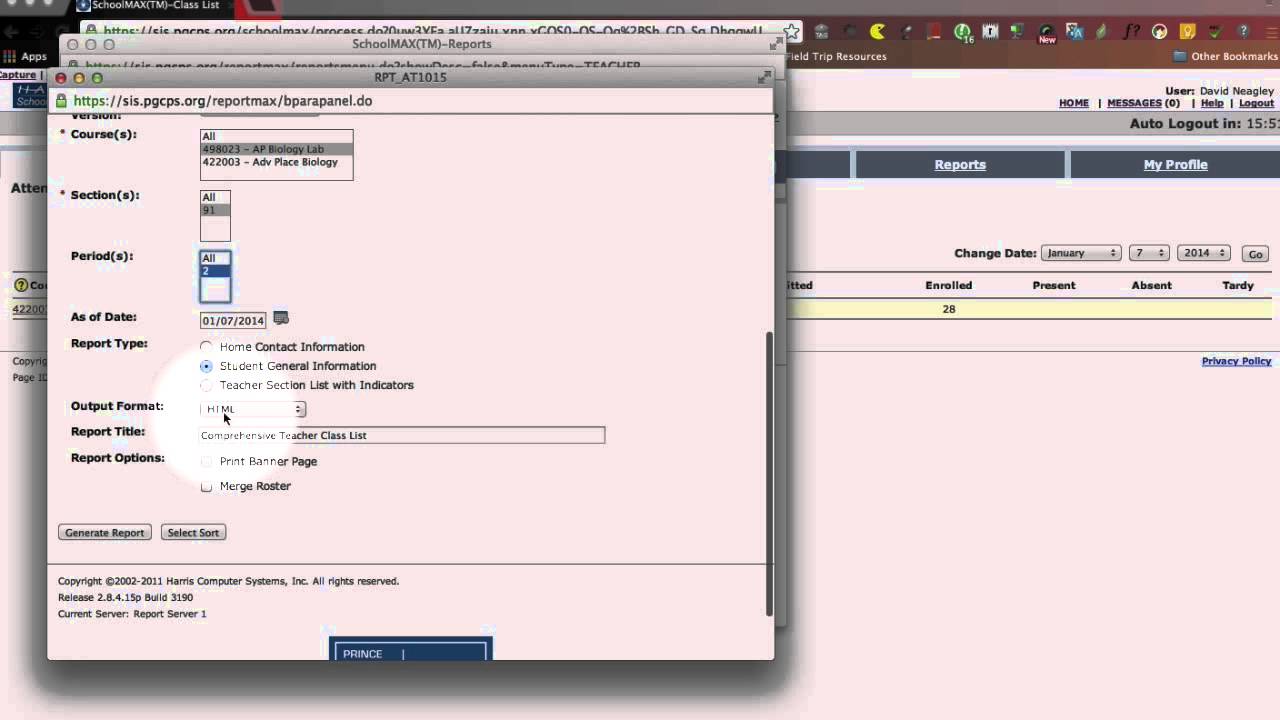Click the As of Date input field
This screenshot has width=1280, height=720.
click(x=233, y=320)
